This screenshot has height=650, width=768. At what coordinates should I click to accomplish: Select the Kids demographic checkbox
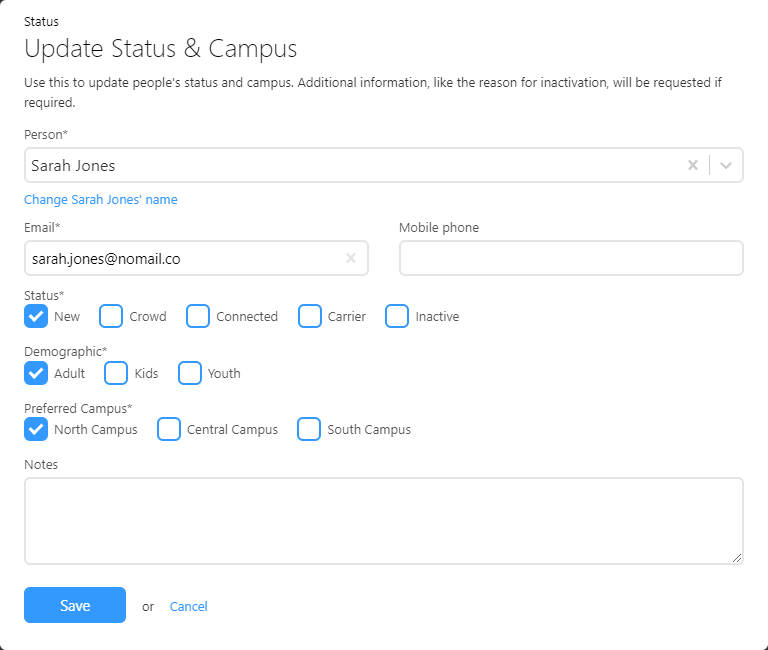point(117,373)
